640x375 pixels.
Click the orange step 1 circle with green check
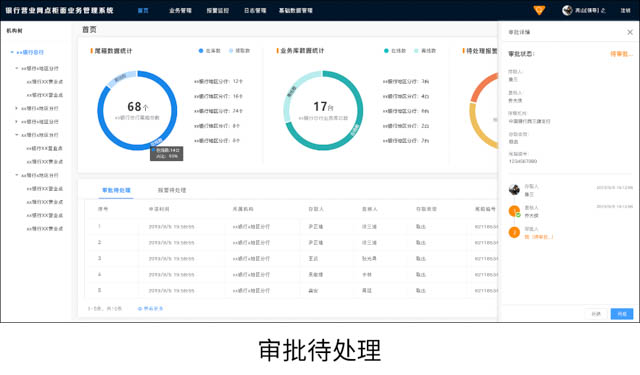point(514,211)
